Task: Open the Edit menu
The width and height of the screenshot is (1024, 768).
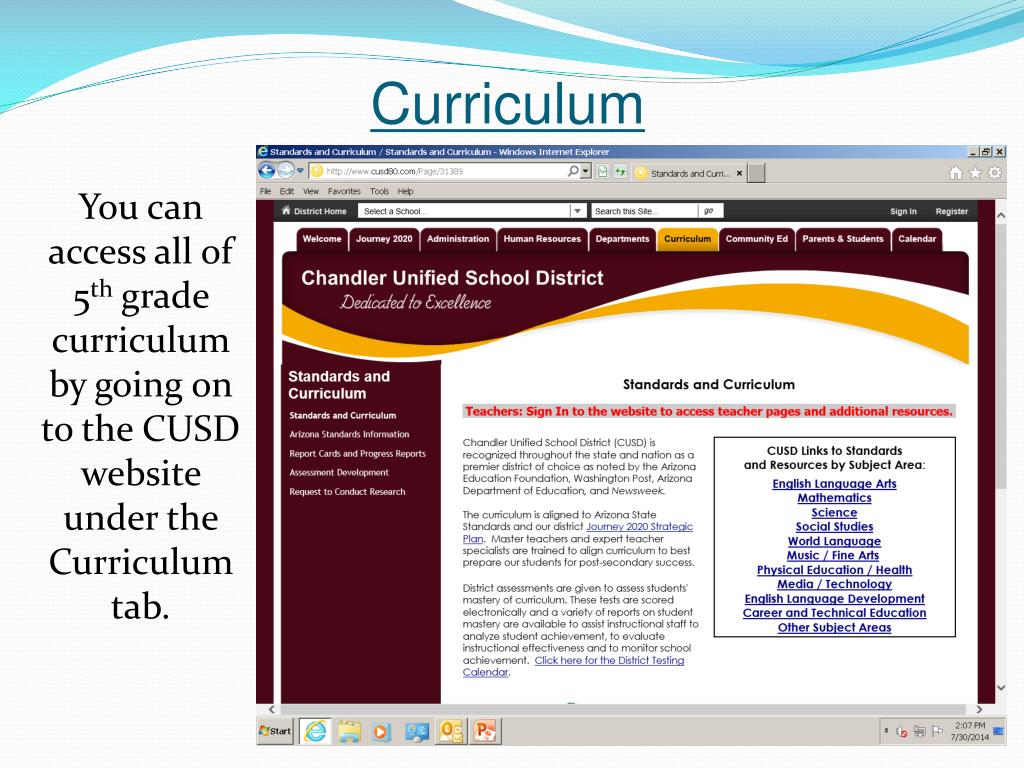Action: (287, 191)
